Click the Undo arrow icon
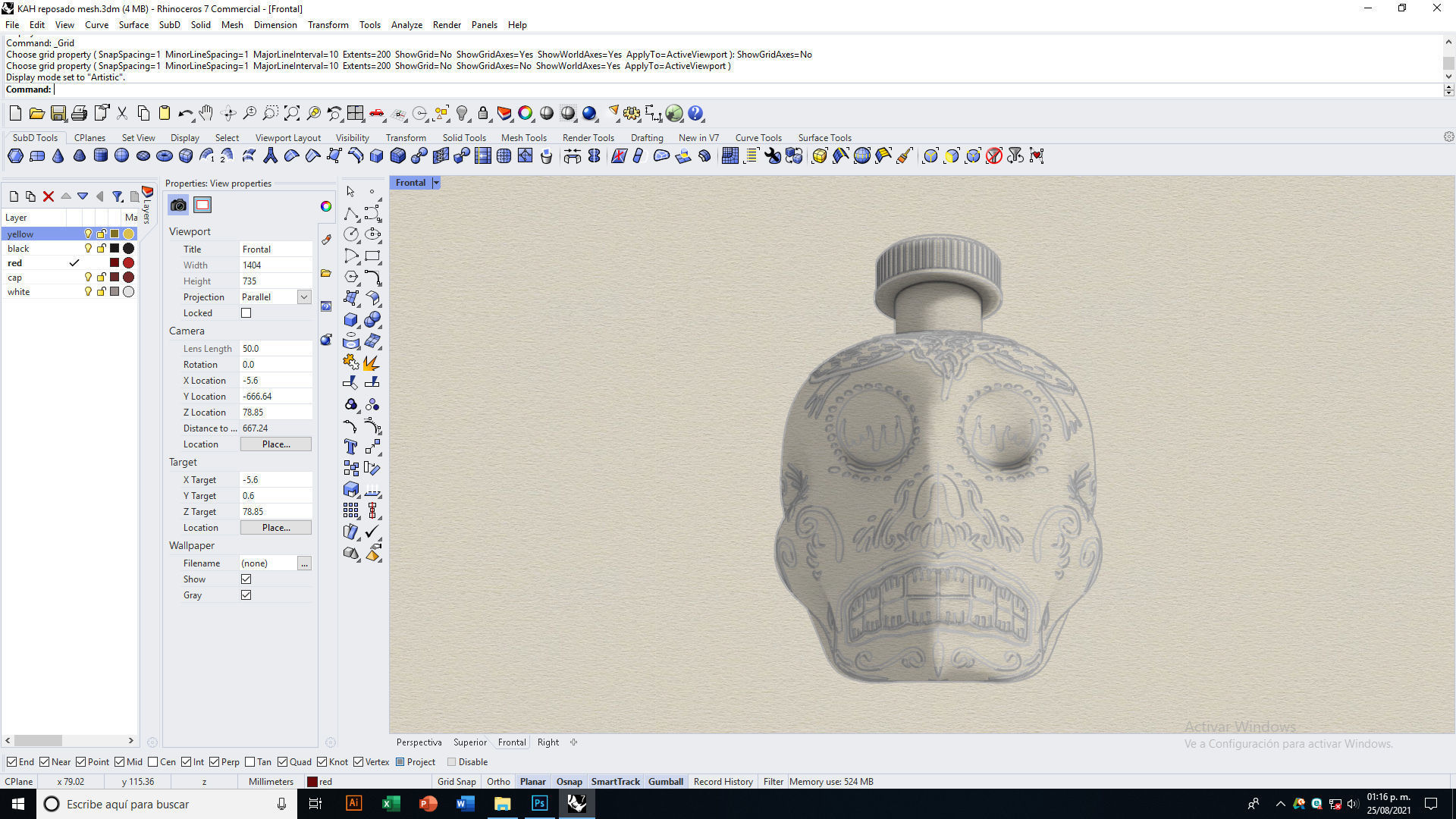Screen dimensions: 1456x819 click(185, 114)
